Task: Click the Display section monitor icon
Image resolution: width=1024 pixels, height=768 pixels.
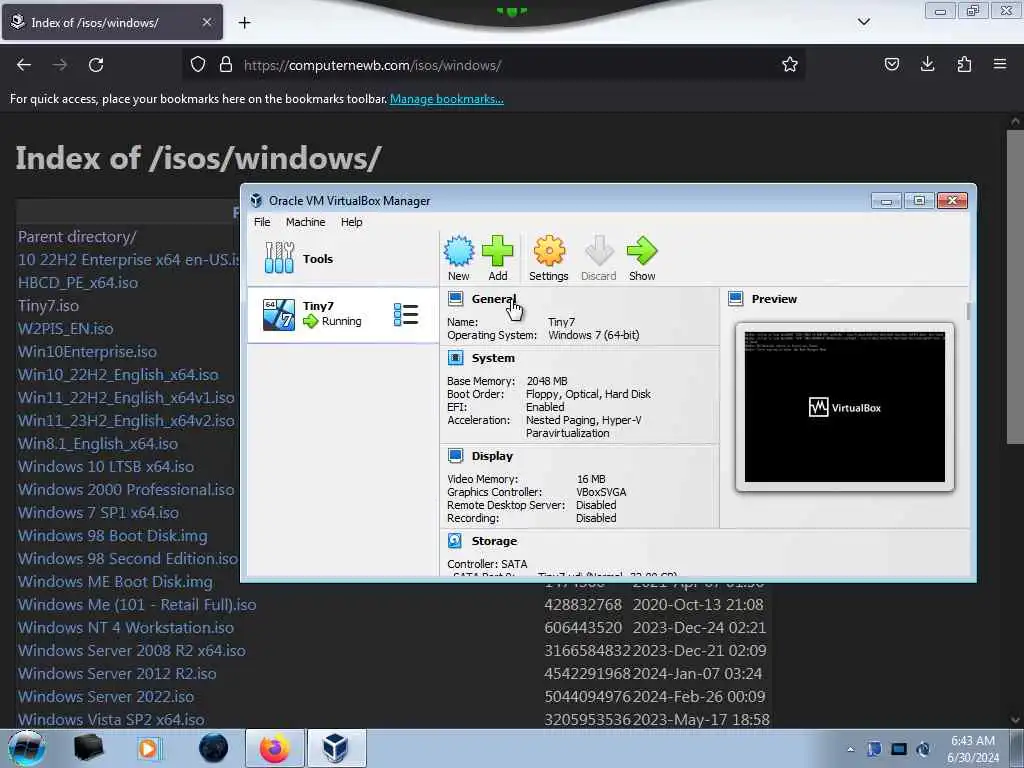Action: (456, 456)
